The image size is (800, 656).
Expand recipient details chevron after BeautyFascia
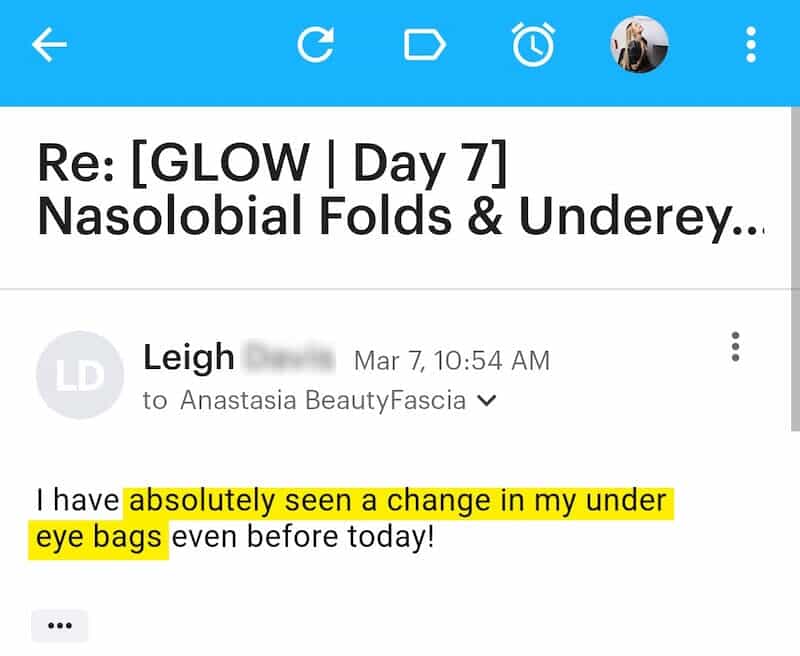(487, 401)
